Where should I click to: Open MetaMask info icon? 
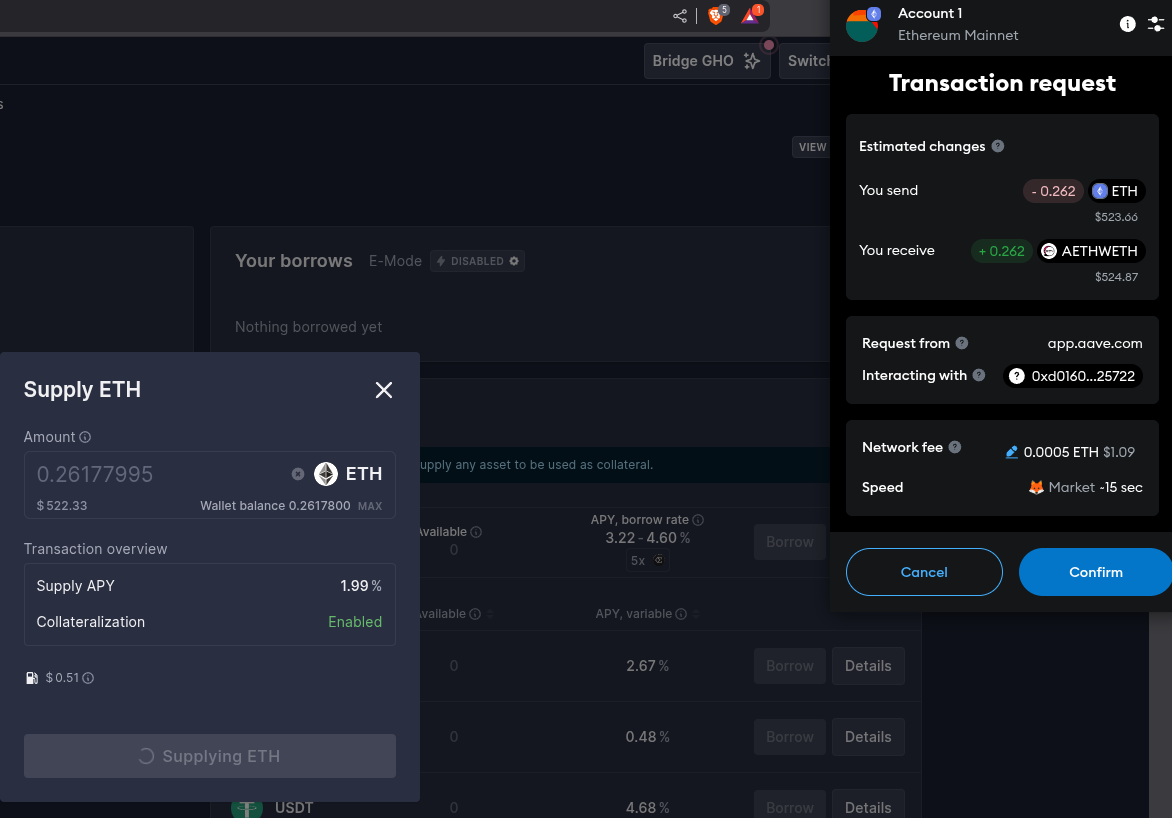coord(1127,24)
